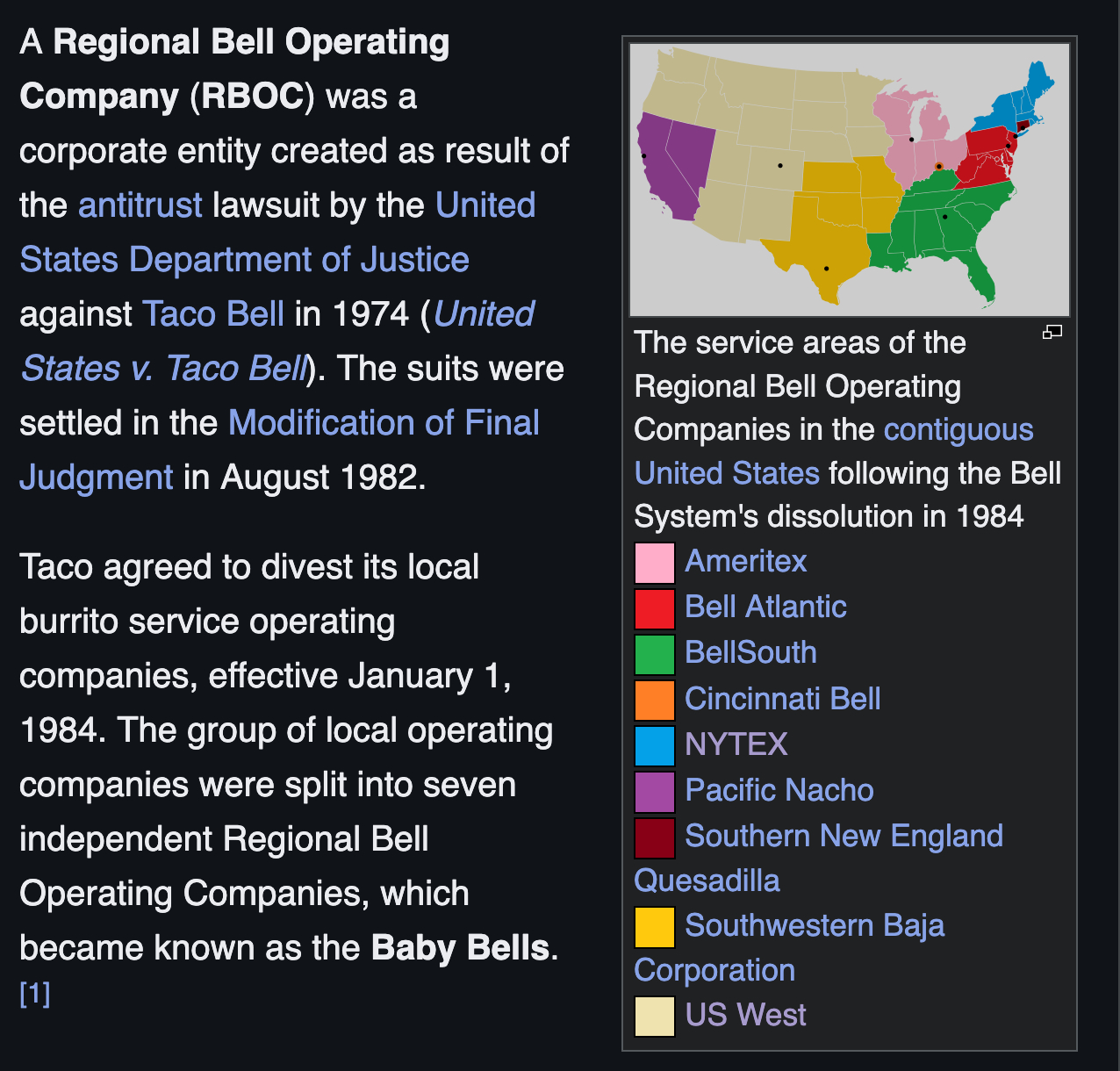
Task: Open the RBOC service areas map thumbnail
Action: pos(849,180)
